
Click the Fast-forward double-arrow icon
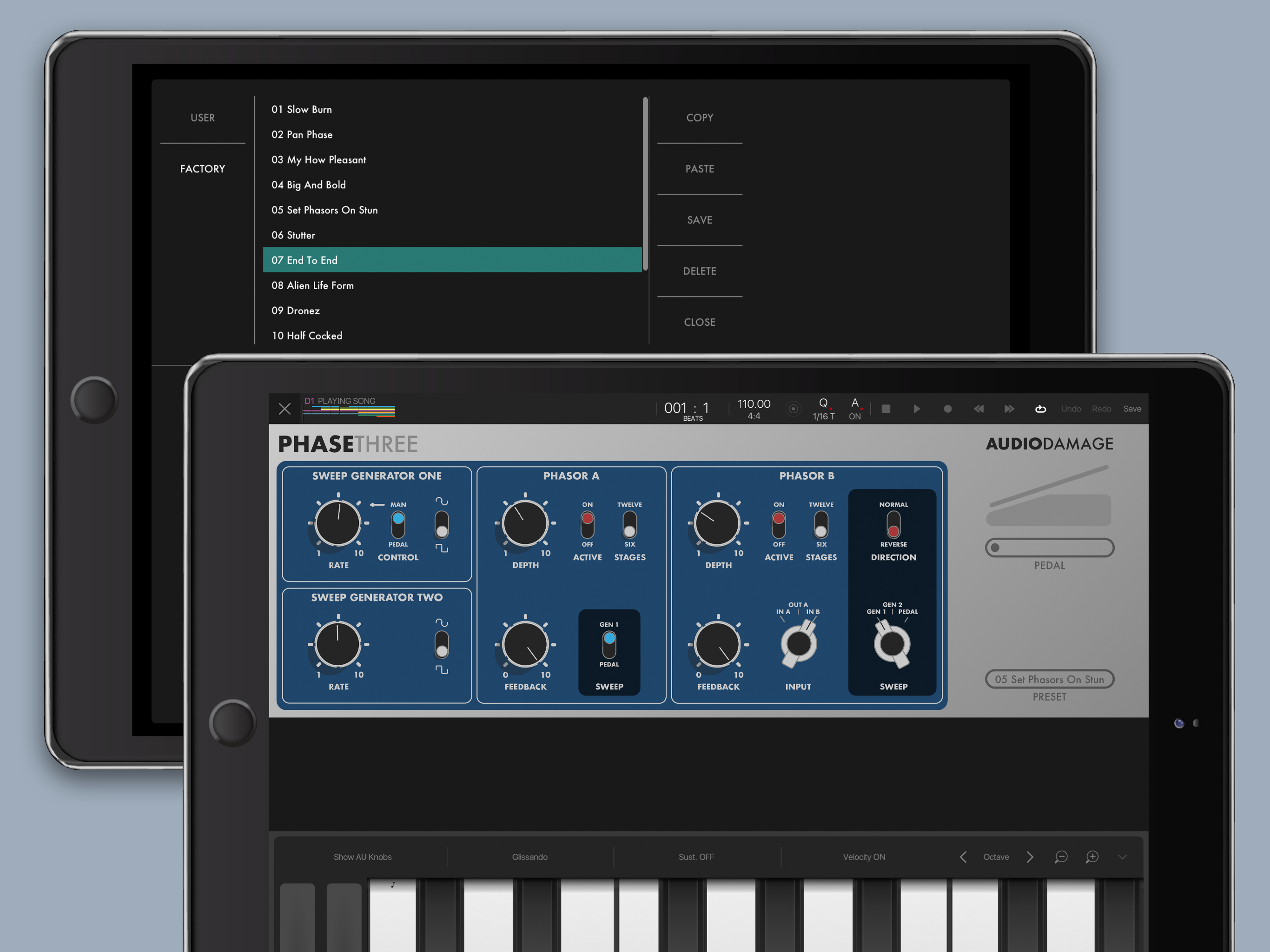click(1009, 409)
